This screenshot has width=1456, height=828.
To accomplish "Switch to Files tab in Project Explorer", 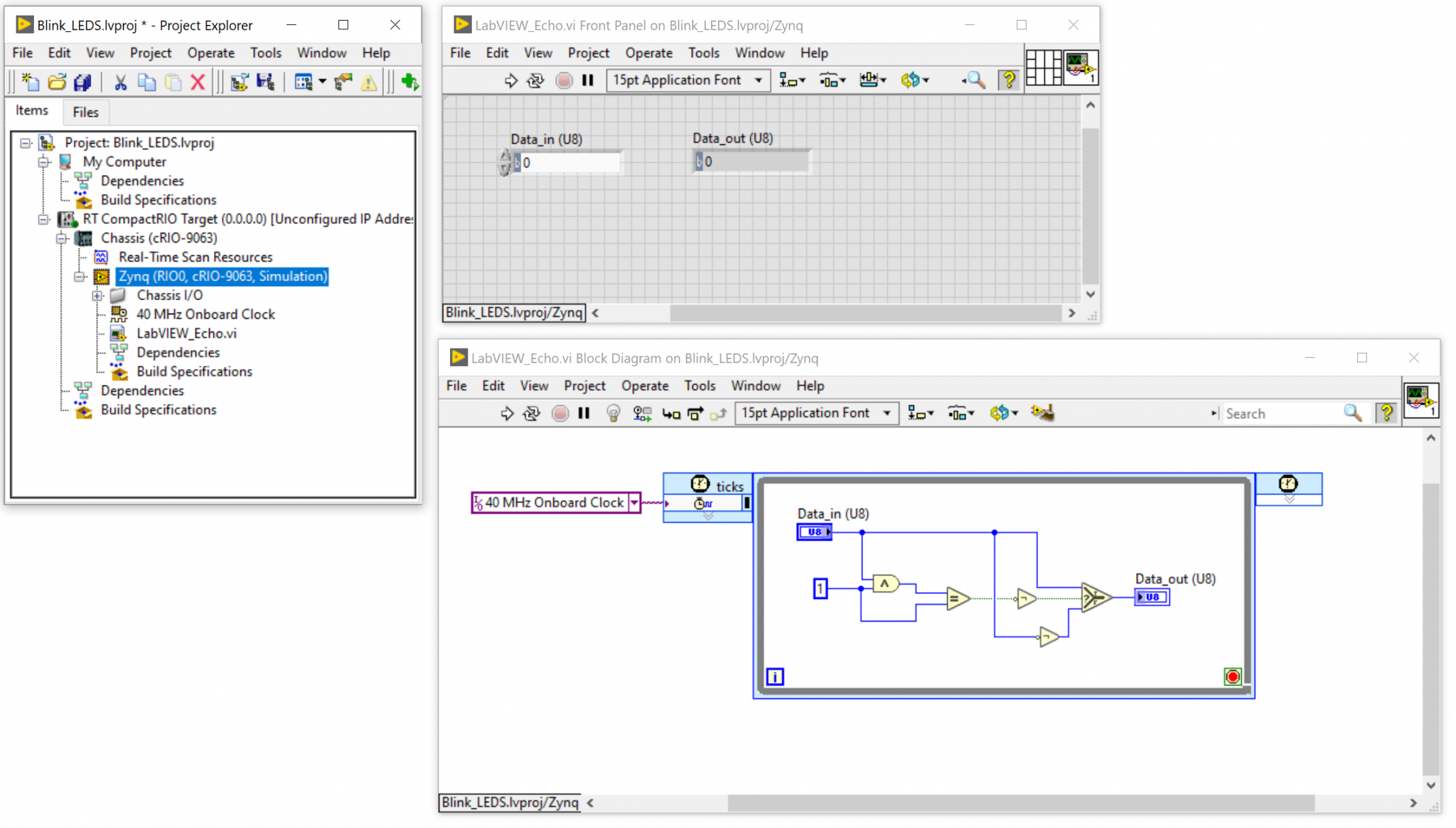I will pyautogui.click(x=85, y=112).
